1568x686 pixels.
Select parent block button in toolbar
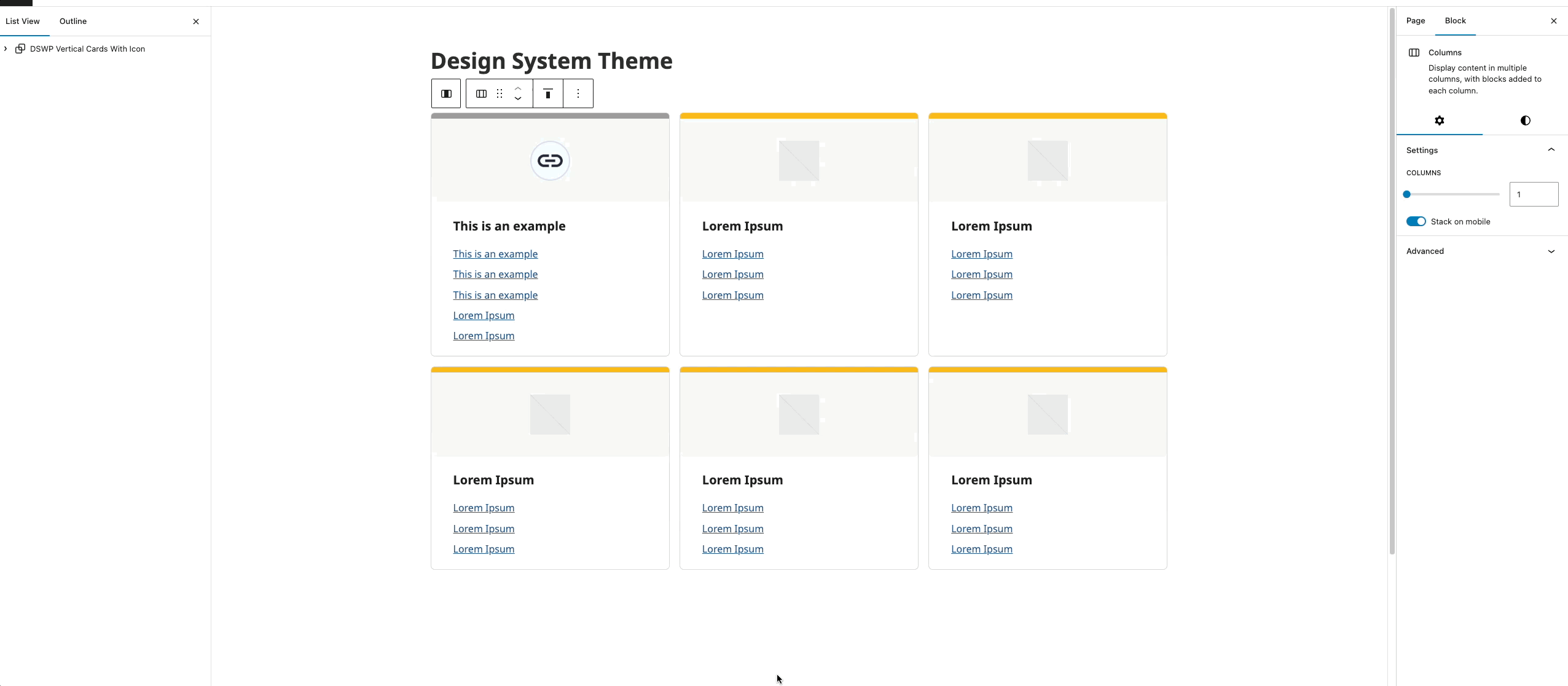click(446, 93)
